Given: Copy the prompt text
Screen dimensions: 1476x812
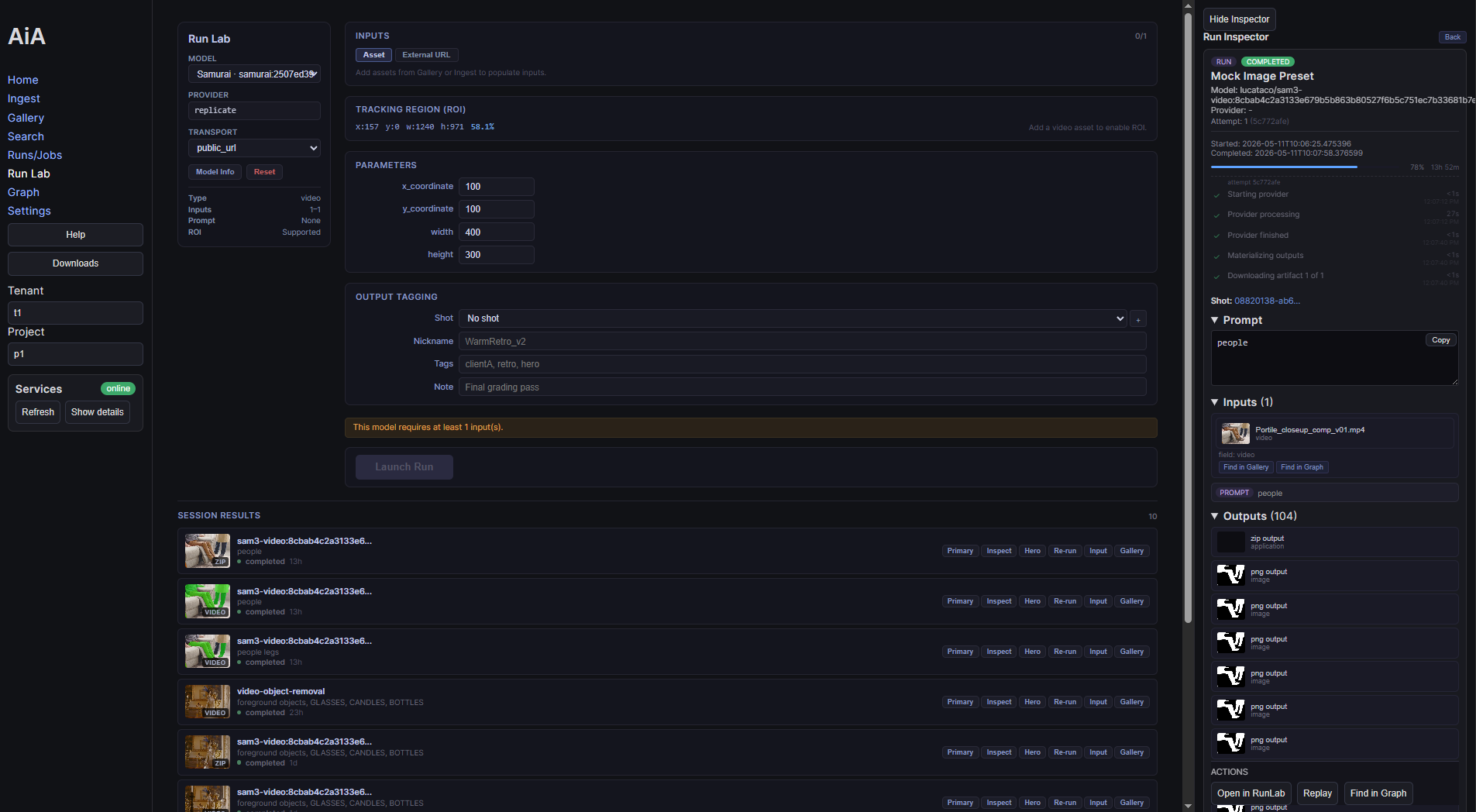Looking at the screenshot, I should (x=1440, y=340).
